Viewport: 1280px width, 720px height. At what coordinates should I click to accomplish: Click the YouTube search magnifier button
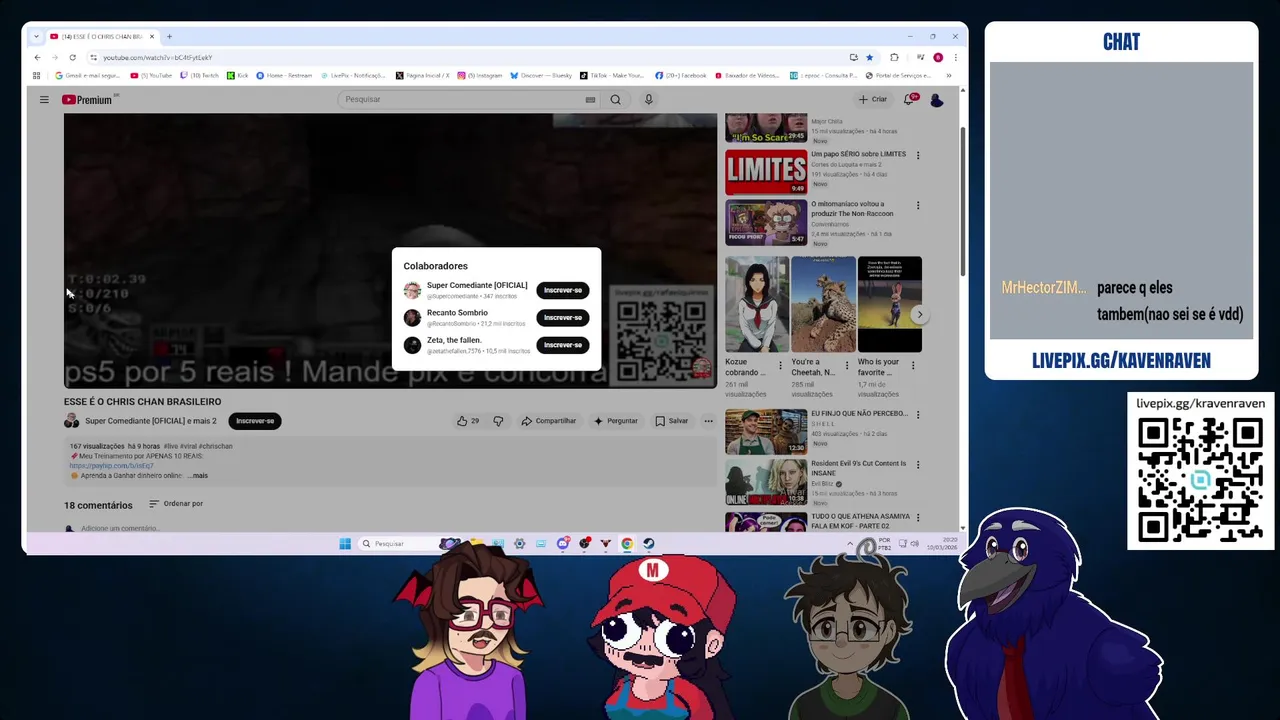[x=615, y=99]
